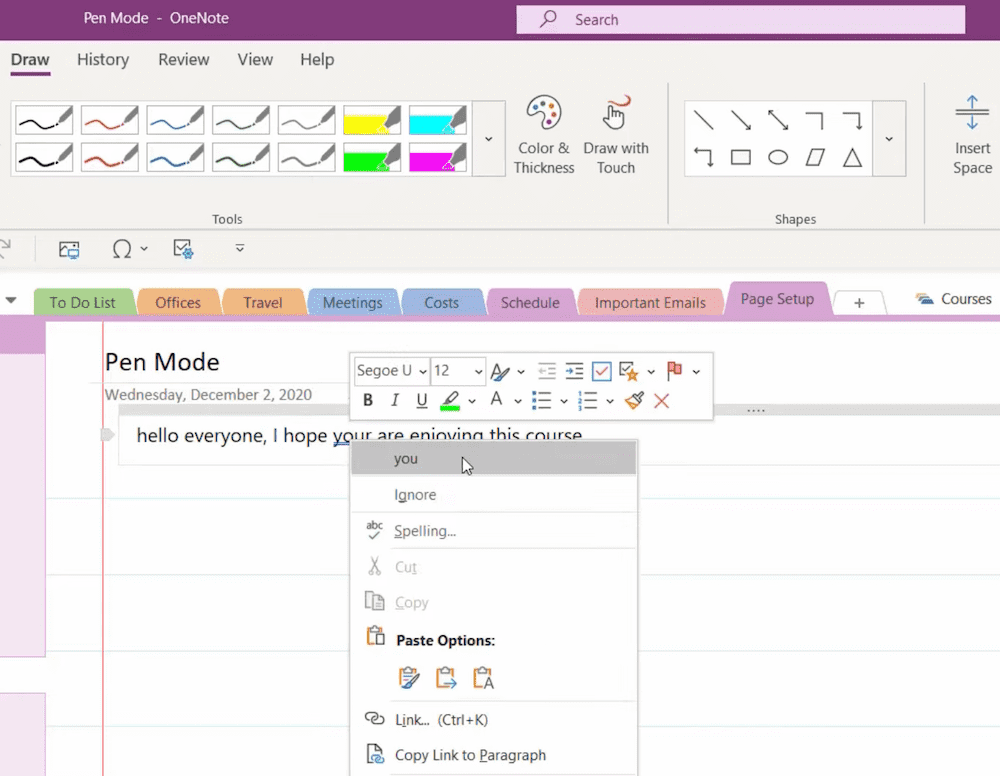
Task: Click the increase indent icon
Action: 574,371
